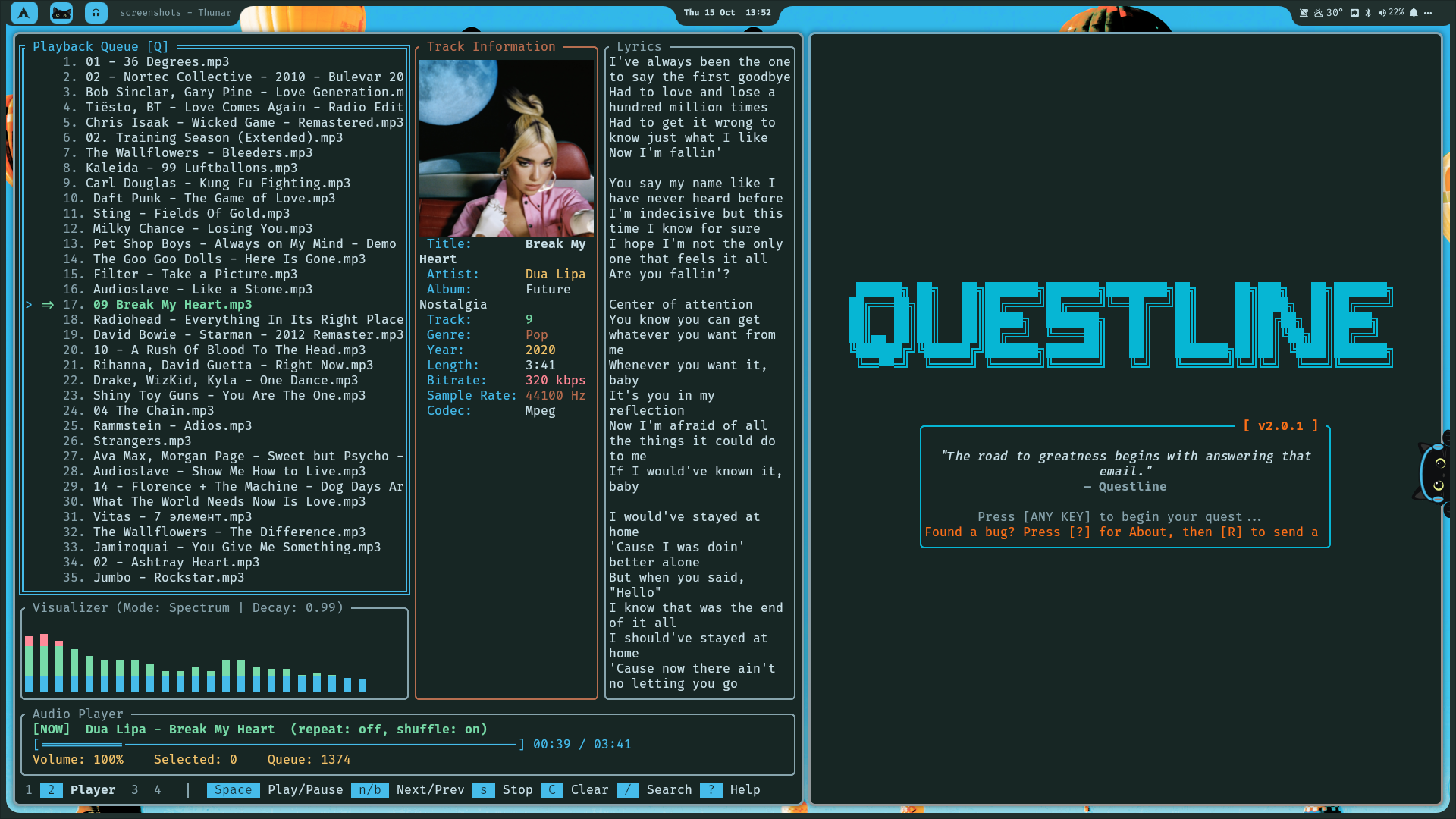Select 'Jumbo - Rockstar.mp3' in queue
The image size is (1456, 819).
216,577
